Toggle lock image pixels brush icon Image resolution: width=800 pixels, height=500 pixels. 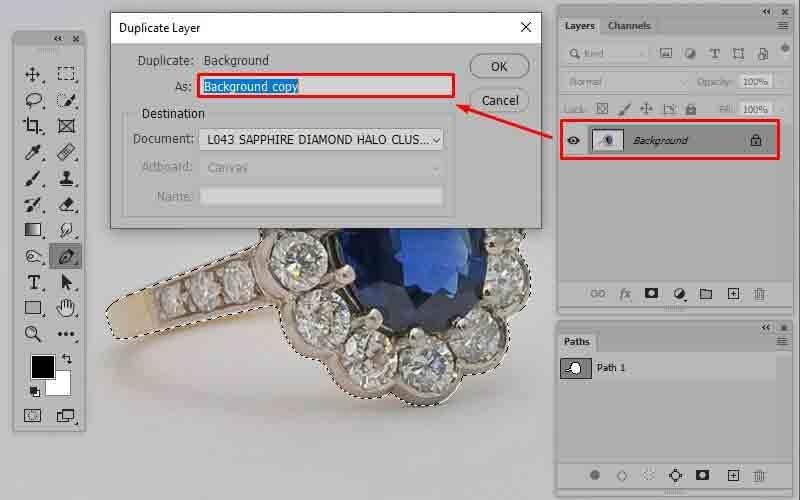click(624, 109)
